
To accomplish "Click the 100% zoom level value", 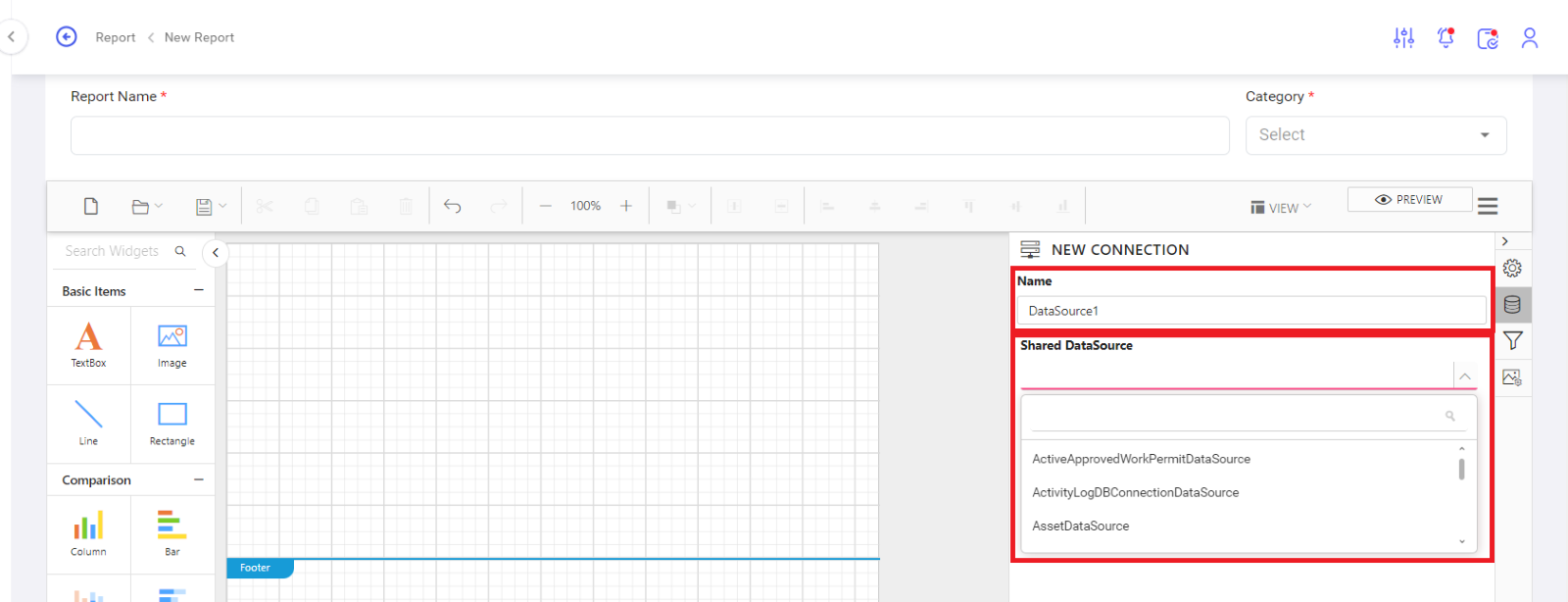I will [x=586, y=206].
